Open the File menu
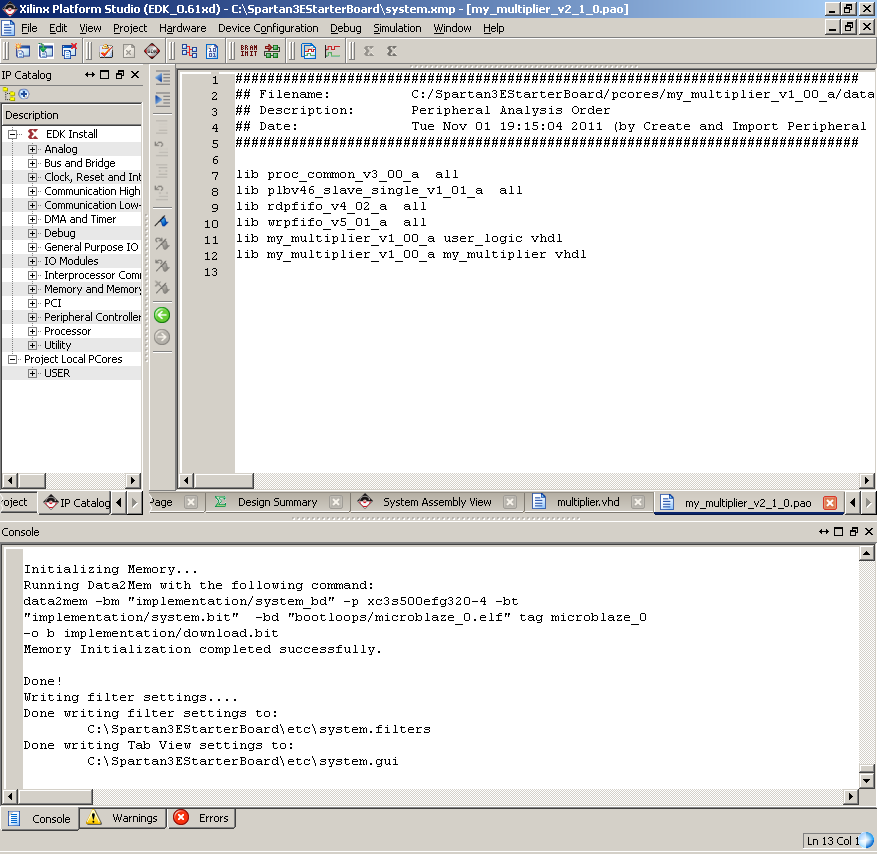877x854 pixels. click(29, 28)
